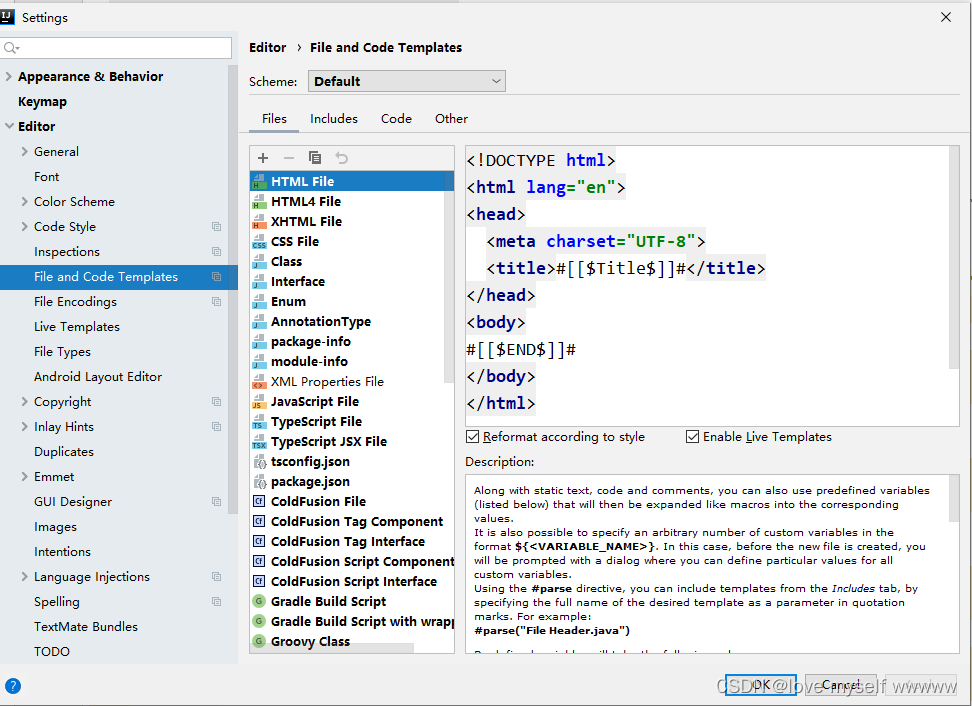Click inside the HTML template code editor
Viewport: 972px width, 706px height.
[707, 286]
